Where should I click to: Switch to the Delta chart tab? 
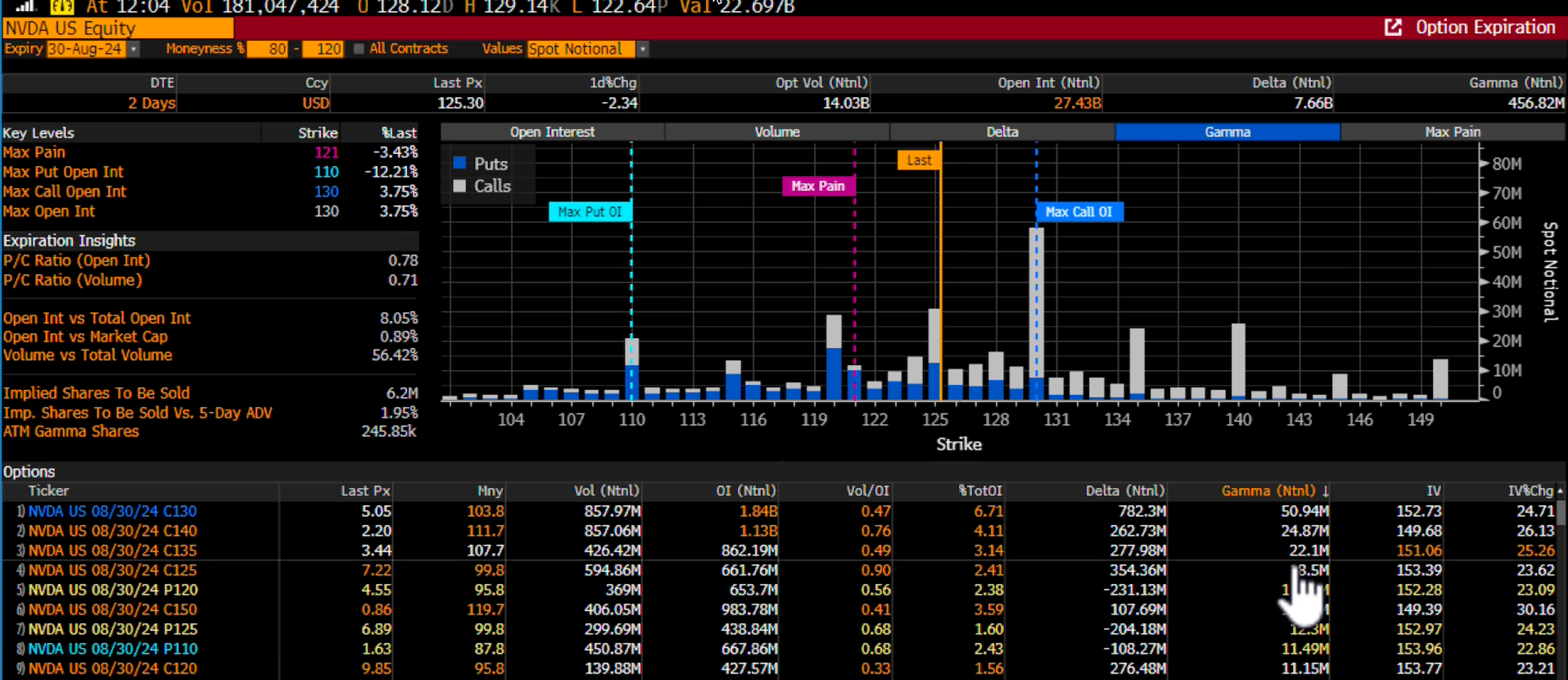pyautogui.click(x=1002, y=132)
